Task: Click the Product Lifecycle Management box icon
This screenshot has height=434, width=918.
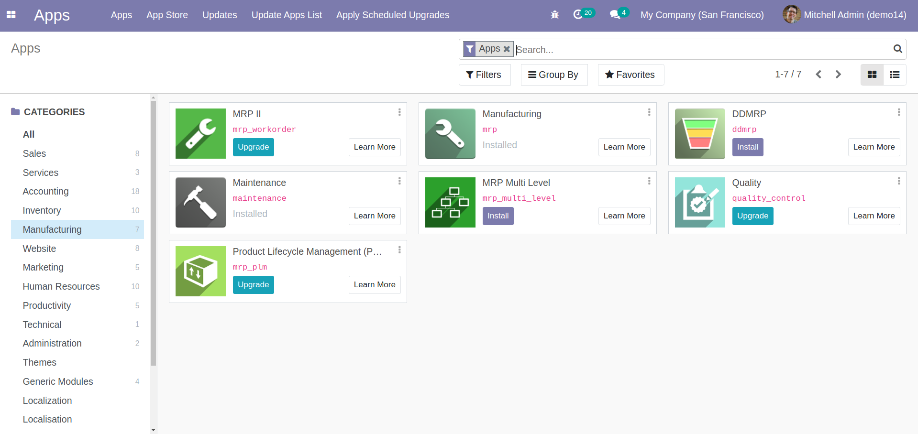Action: 201,271
